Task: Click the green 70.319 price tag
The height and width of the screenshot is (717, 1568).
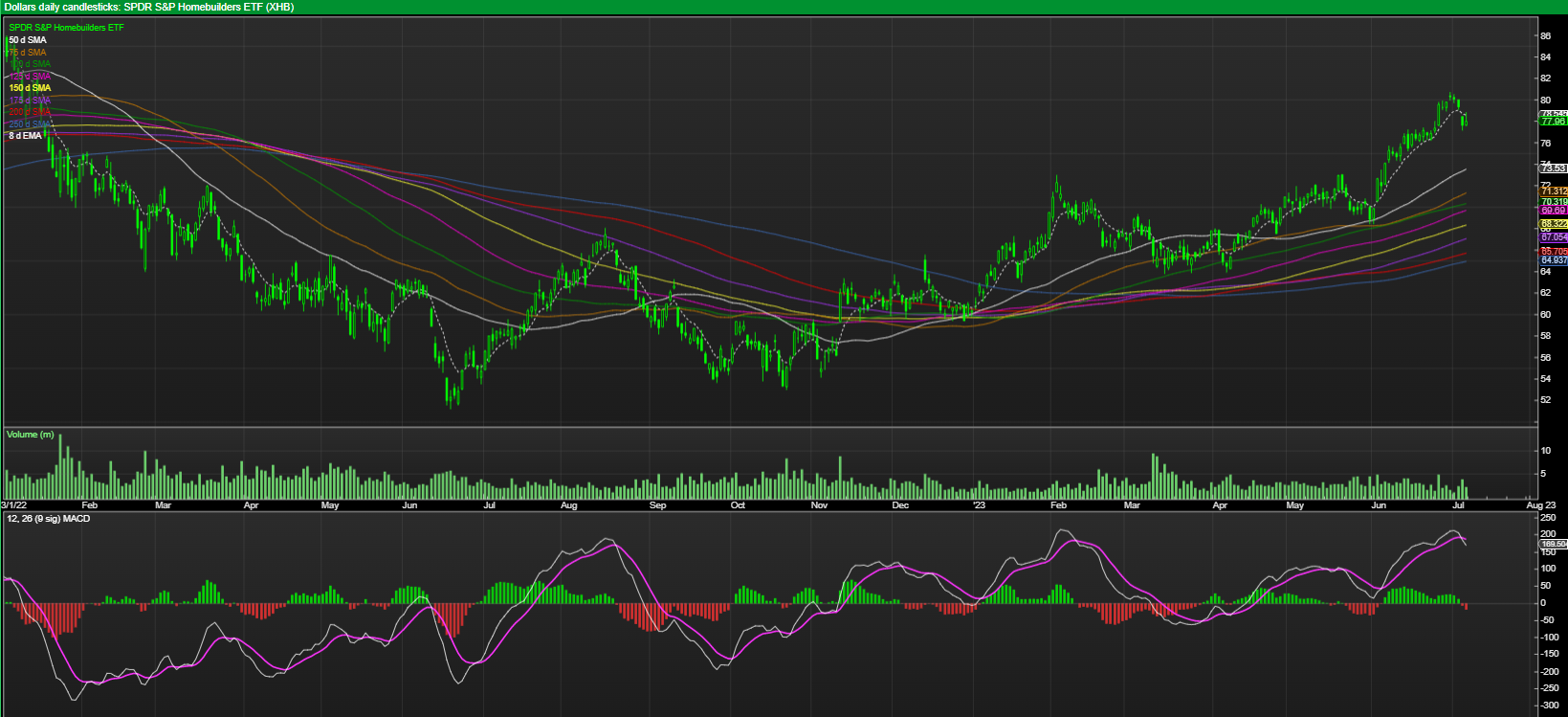Action: [x=1554, y=202]
